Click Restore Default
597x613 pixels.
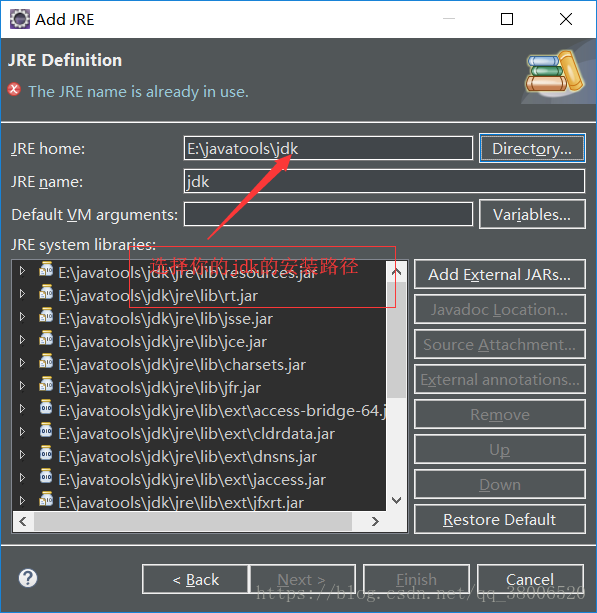[500, 519]
